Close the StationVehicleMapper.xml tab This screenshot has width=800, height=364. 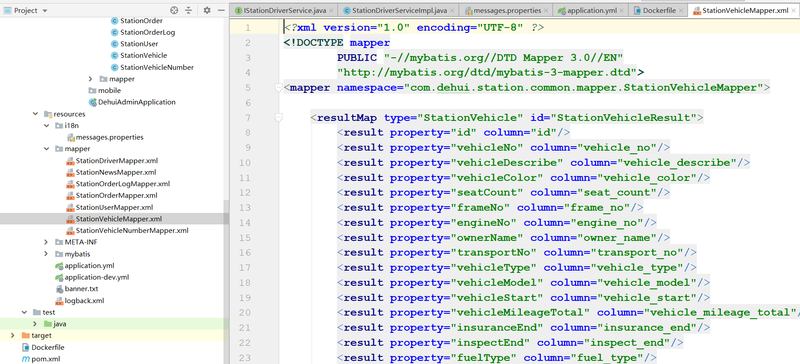794,10
